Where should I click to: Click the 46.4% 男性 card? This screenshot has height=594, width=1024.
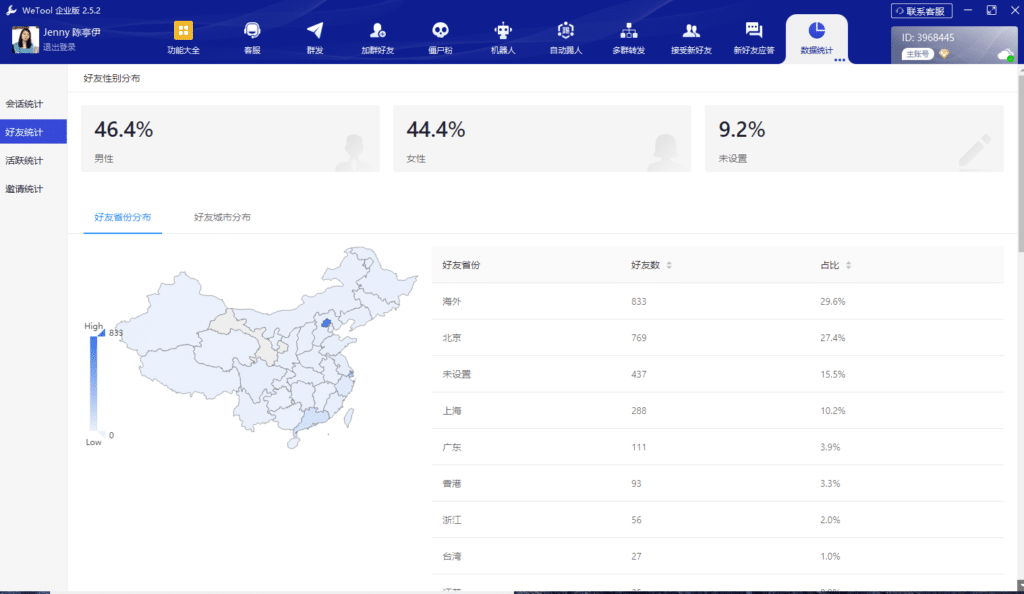point(230,138)
